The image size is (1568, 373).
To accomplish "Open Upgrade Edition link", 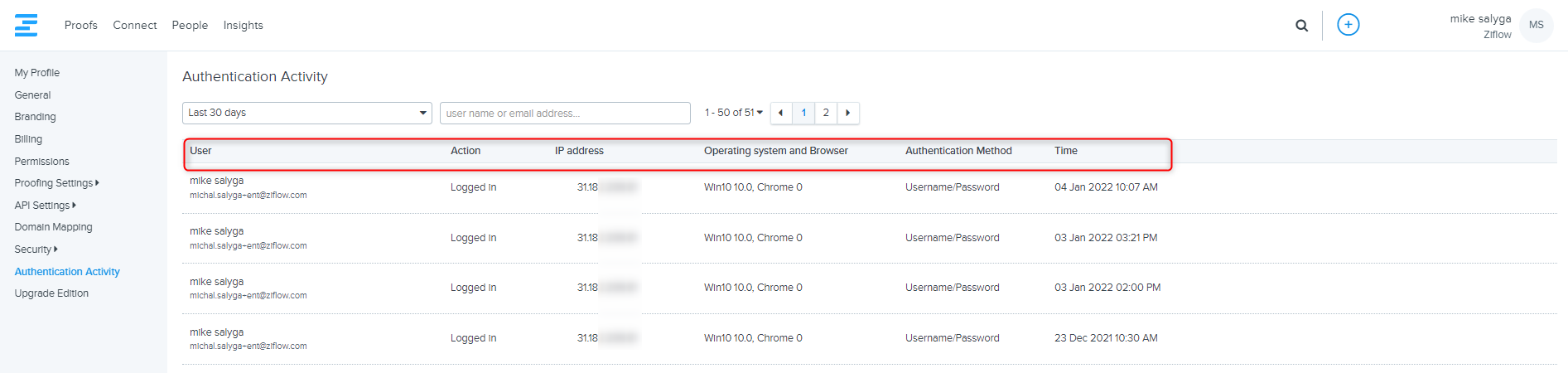I will pyautogui.click(x=51, y=293).
